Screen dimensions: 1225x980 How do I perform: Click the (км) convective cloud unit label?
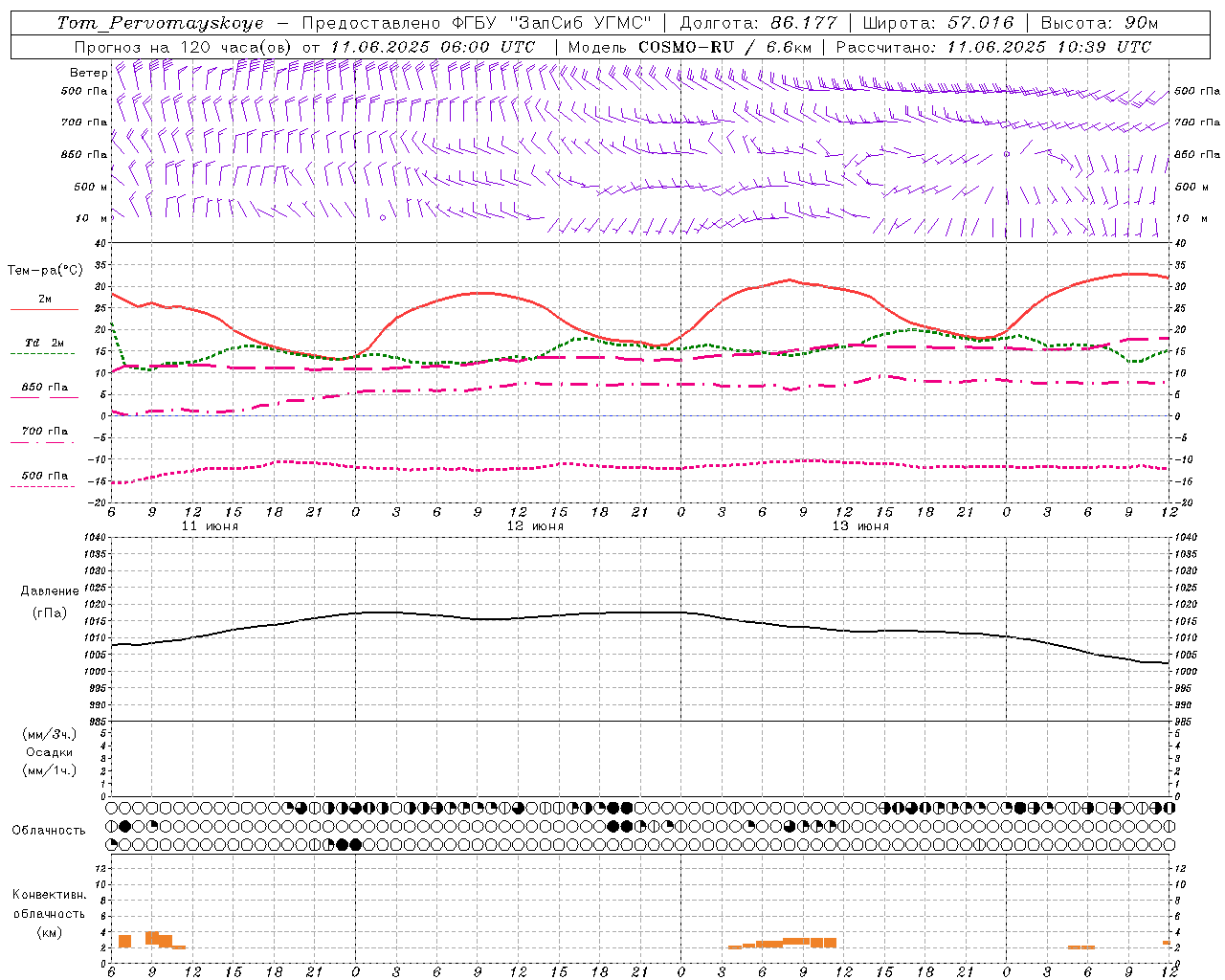[x=49, y=932]
